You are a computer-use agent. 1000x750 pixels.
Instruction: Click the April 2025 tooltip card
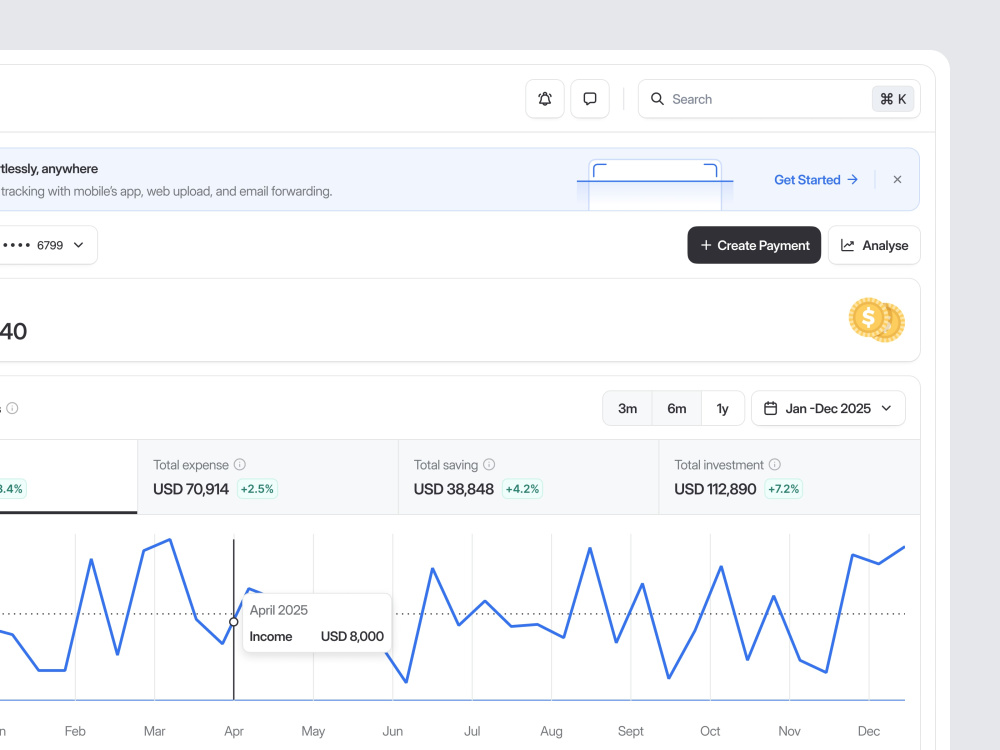(x=317, y=623)
